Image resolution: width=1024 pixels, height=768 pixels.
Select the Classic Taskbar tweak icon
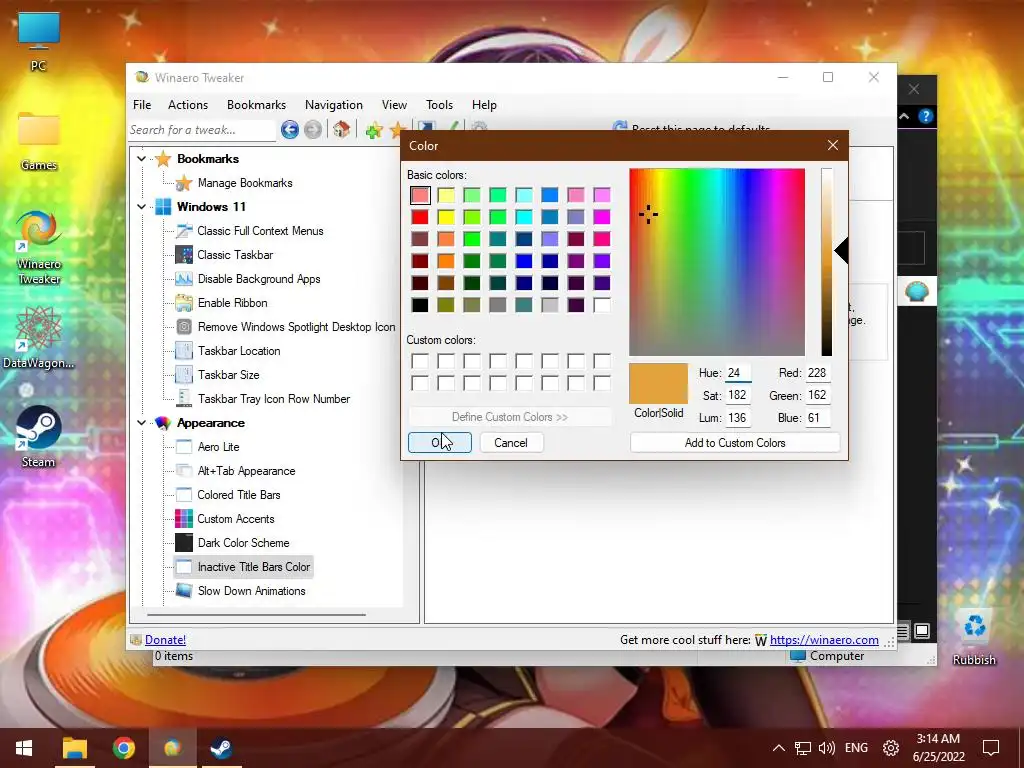click(184, 255)
